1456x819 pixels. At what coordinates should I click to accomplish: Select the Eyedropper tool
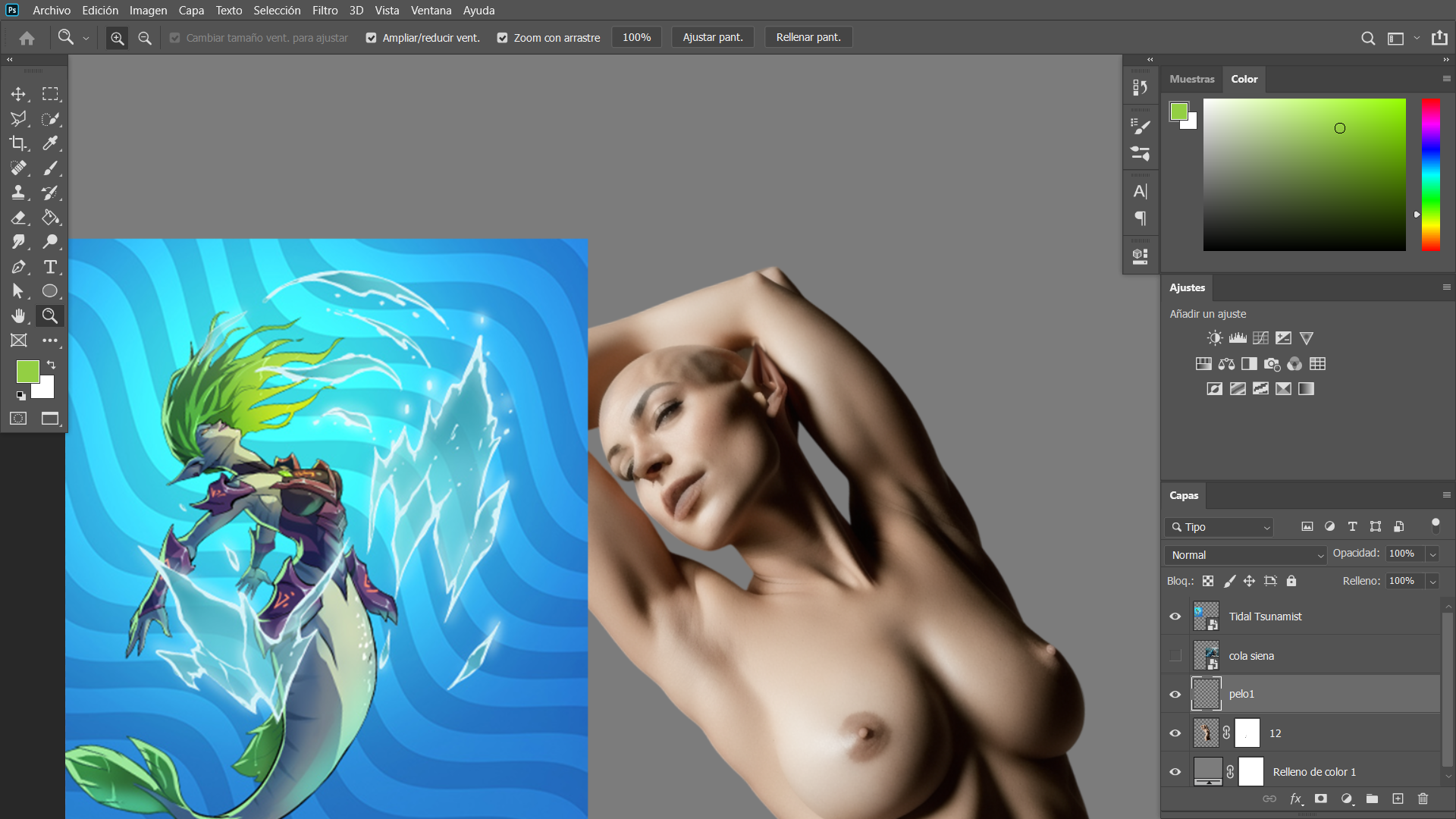click(x=50, y=143)
